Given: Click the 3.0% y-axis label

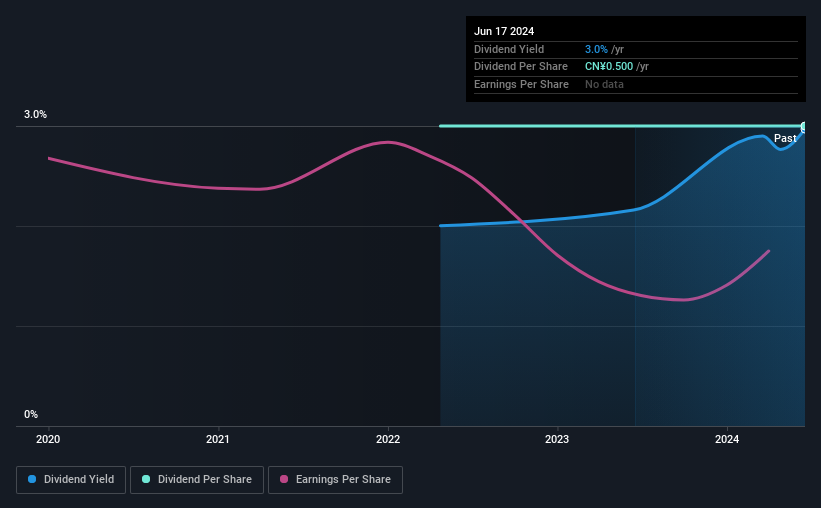Looking at the screenshot, I should click(x=36, y=115).
